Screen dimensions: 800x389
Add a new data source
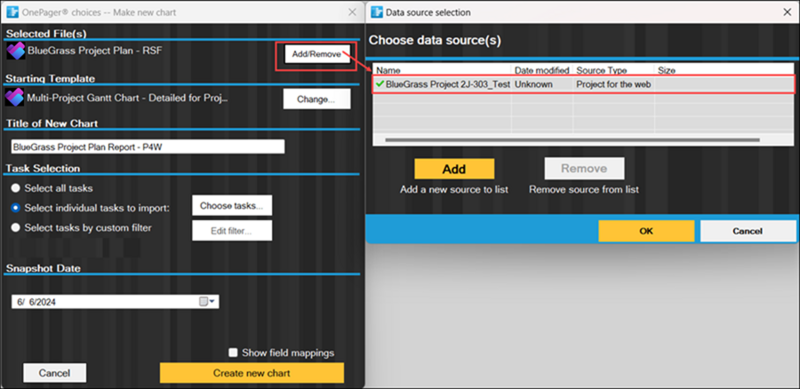(454, 169)
